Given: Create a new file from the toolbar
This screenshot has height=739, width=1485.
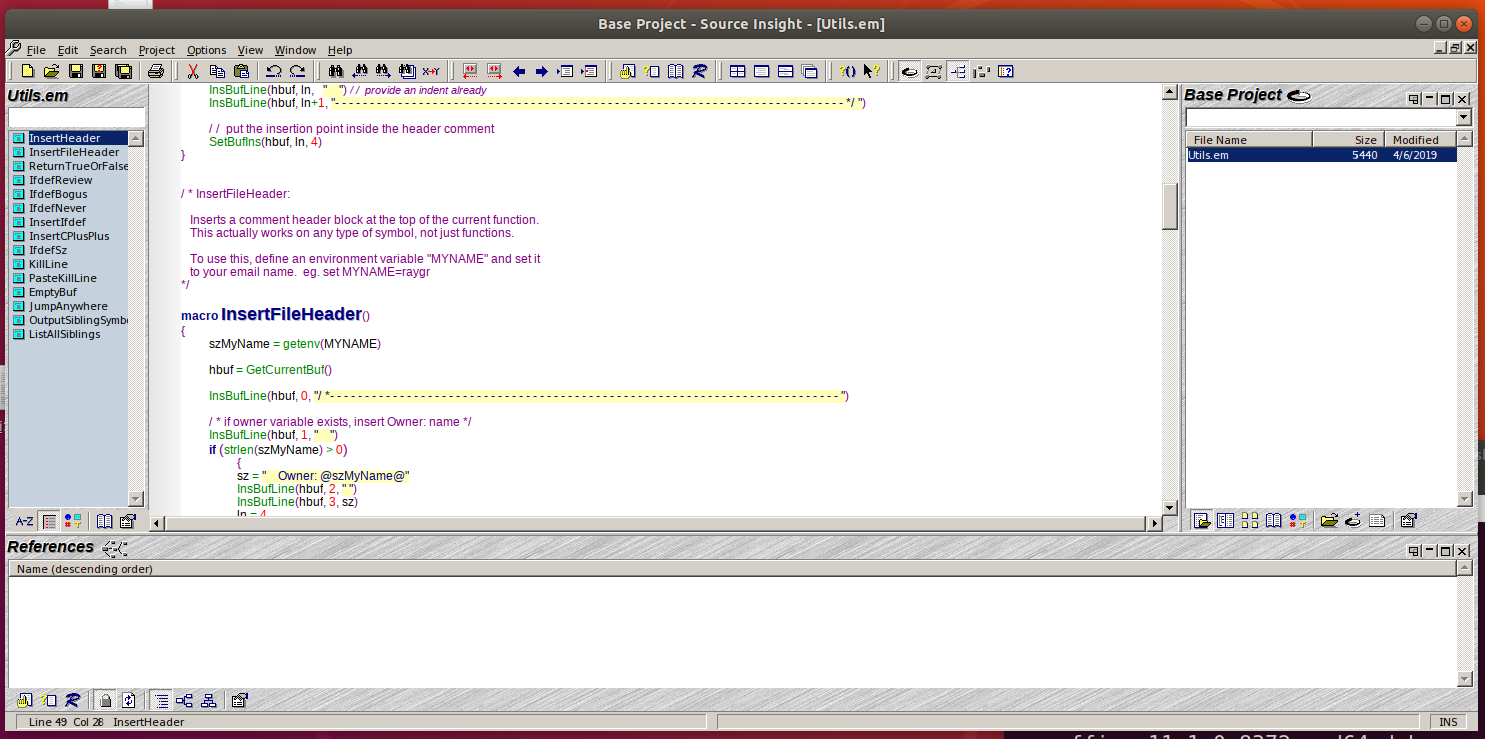Looking at the screenshot, I should coord(27,71).
